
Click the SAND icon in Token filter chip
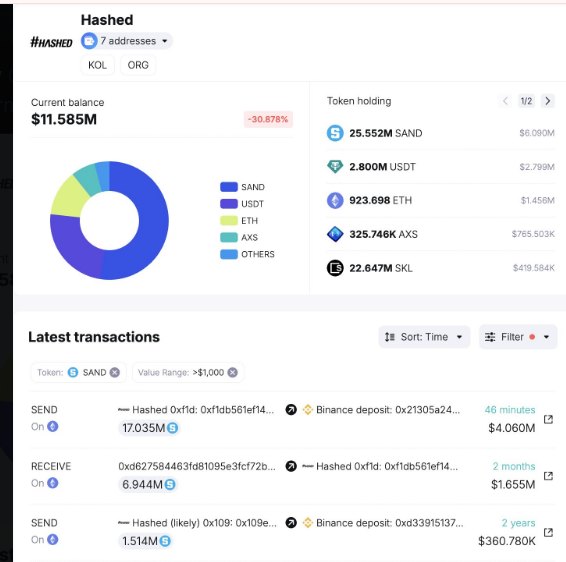click(73, 372)
